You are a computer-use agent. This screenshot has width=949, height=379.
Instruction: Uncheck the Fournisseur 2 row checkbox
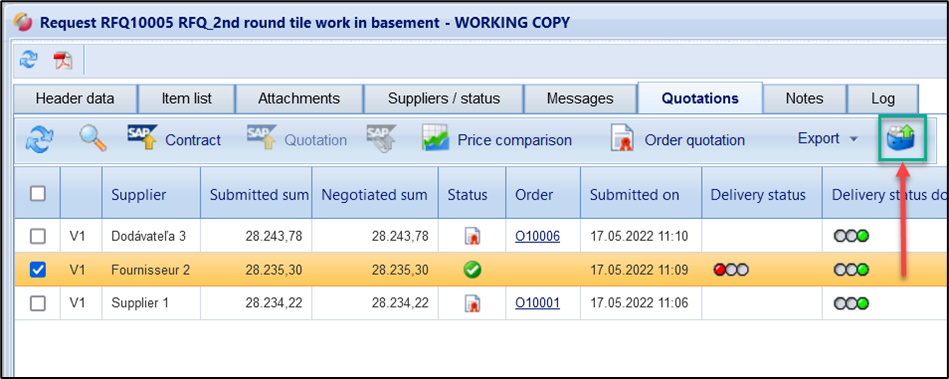[x=38, y=270]
